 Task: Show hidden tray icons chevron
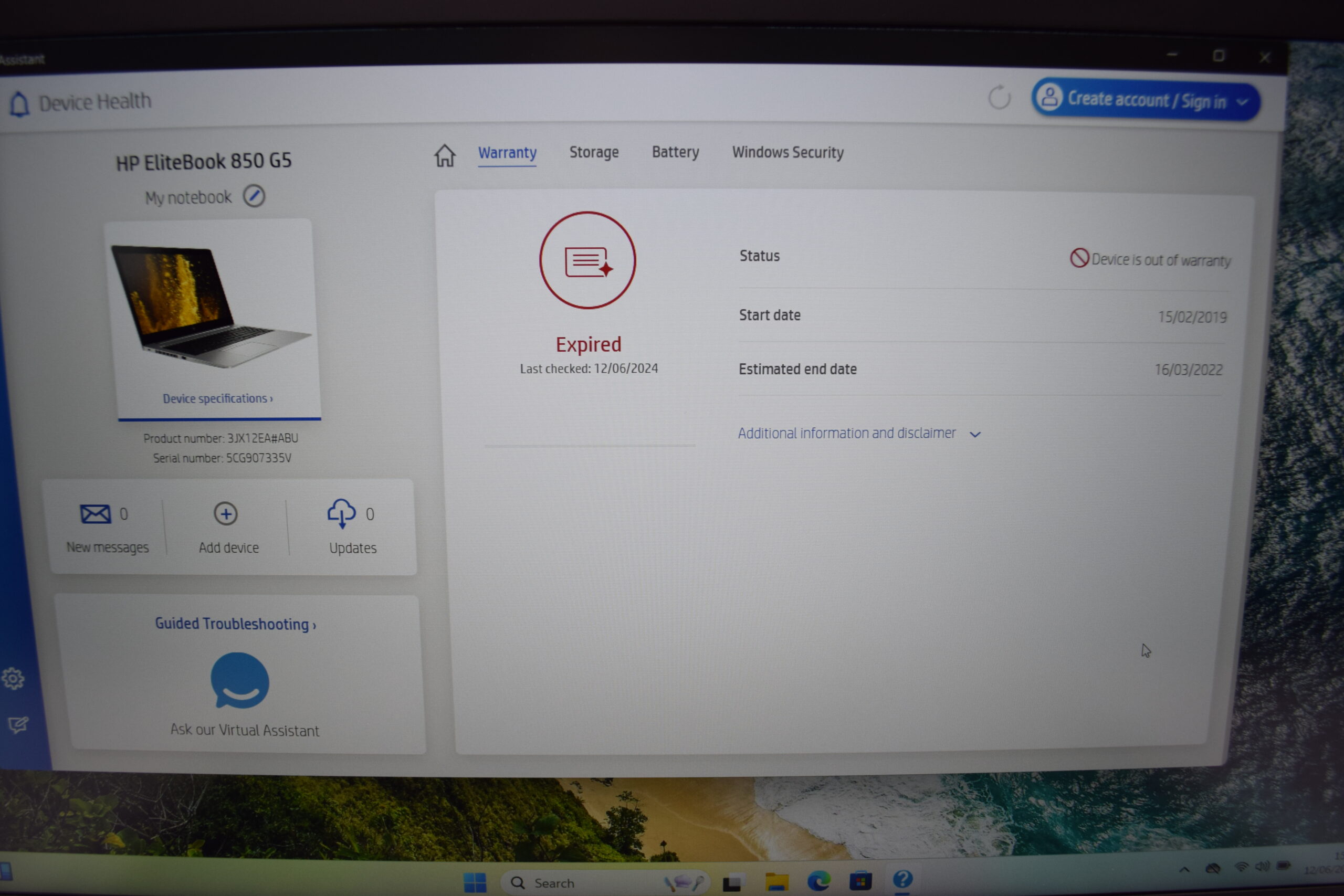click(x=1184, y=870)
